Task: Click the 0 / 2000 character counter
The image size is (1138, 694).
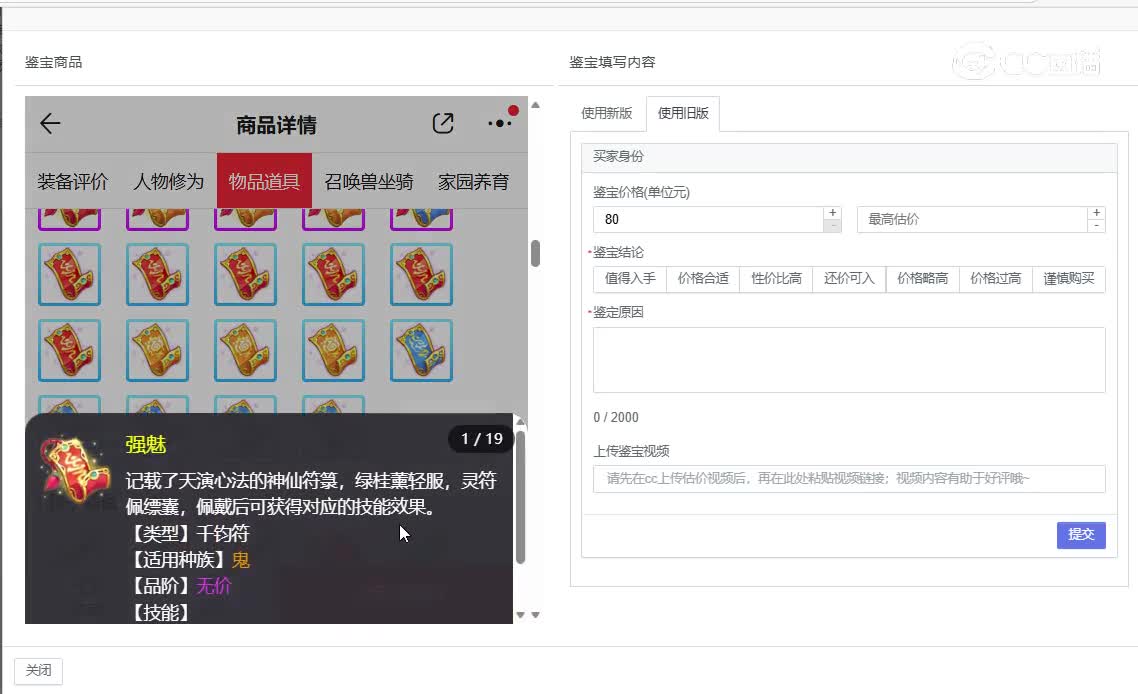Action: [x=616, y=417]
